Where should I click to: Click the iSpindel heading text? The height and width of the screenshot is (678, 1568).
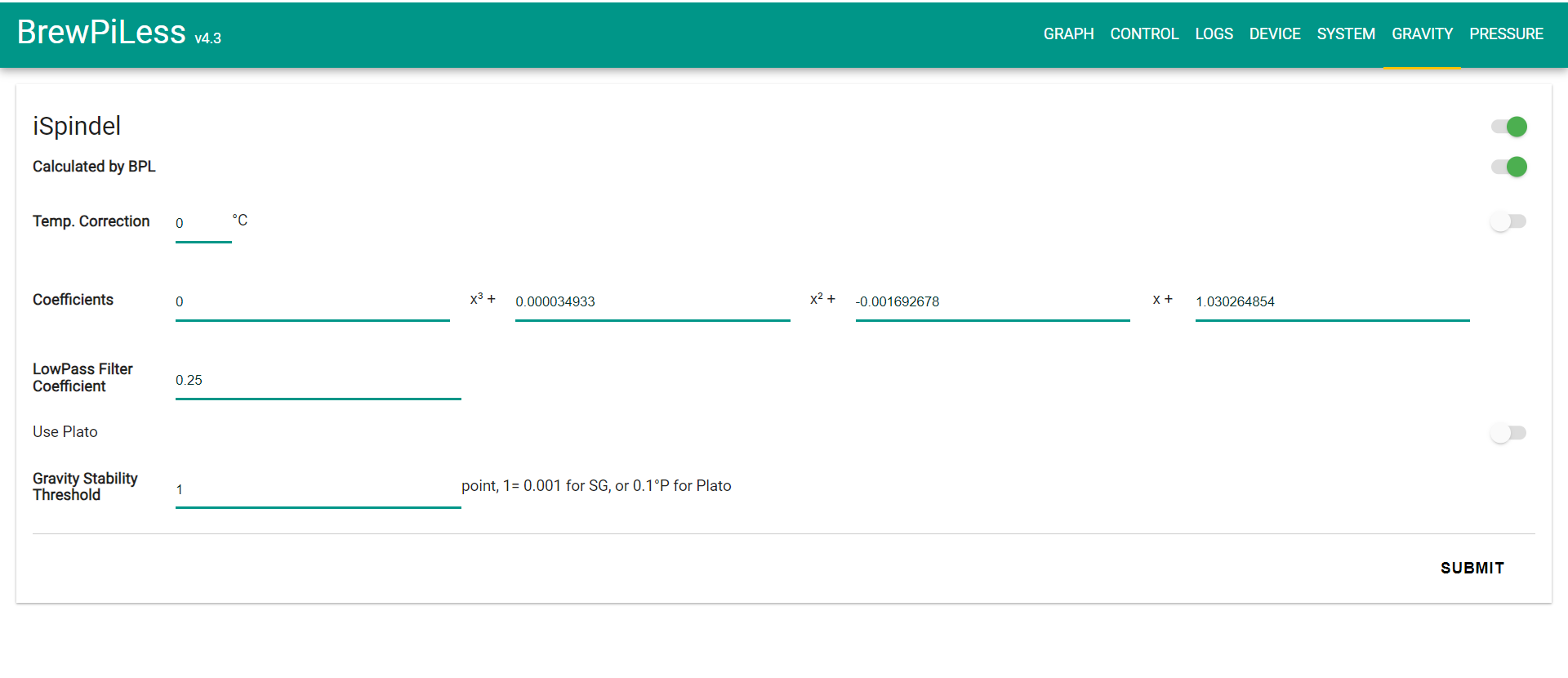77,126
